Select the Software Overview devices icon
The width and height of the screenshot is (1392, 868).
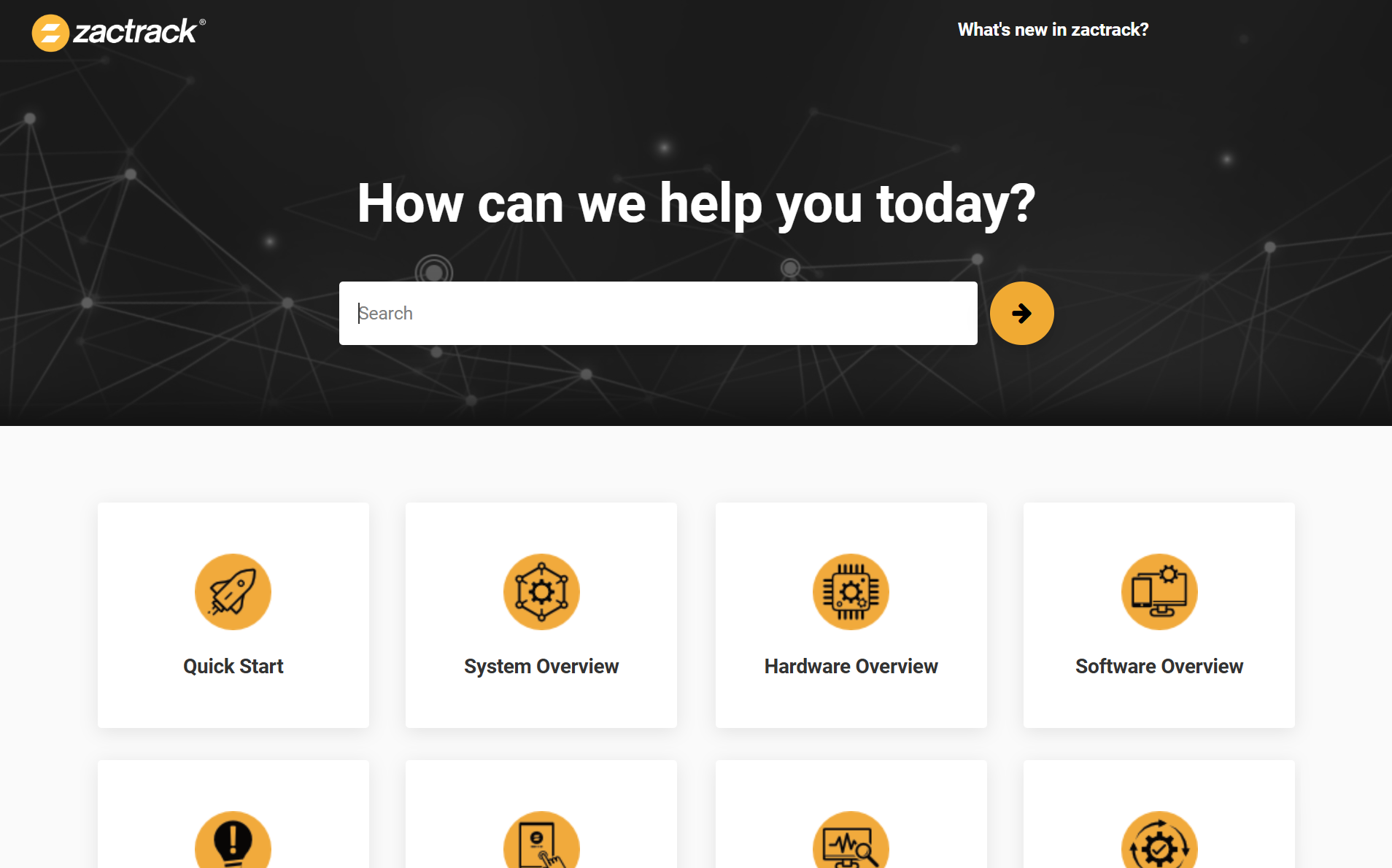click(1159, 592)
